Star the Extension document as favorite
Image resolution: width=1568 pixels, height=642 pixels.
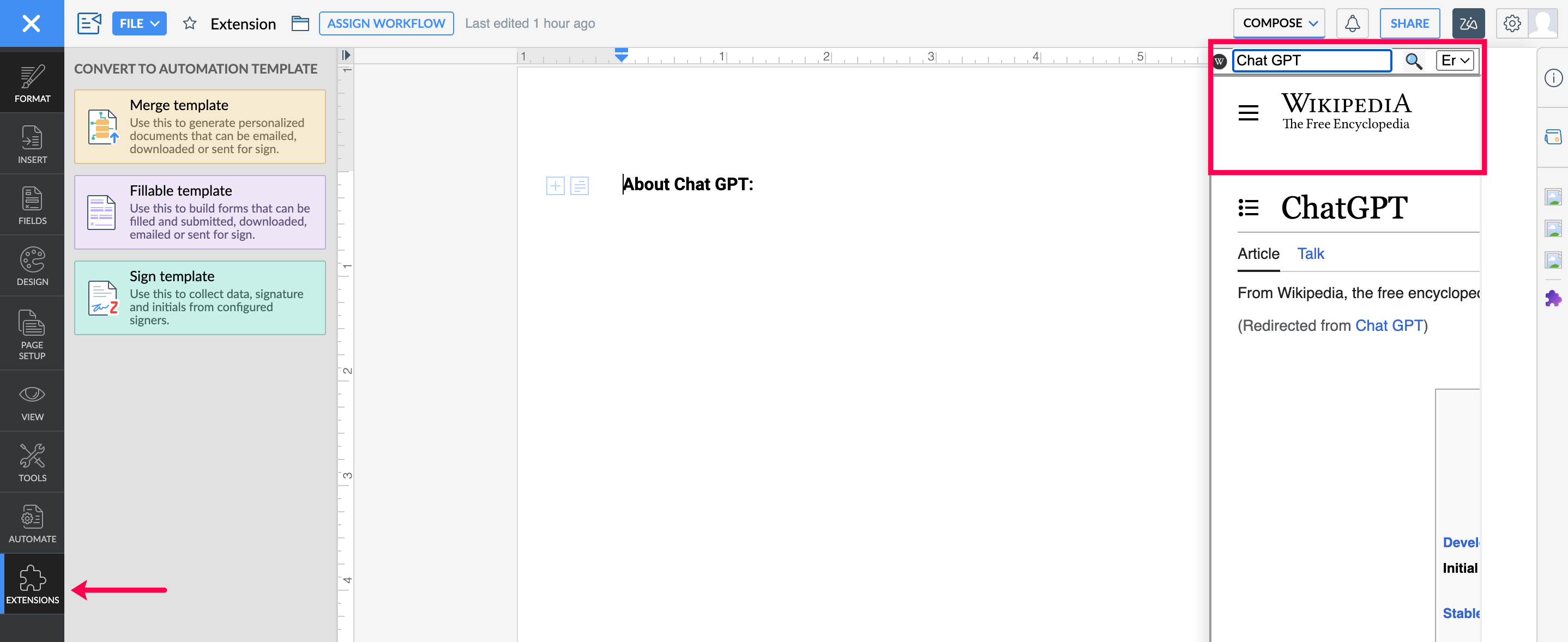(189, 23)
